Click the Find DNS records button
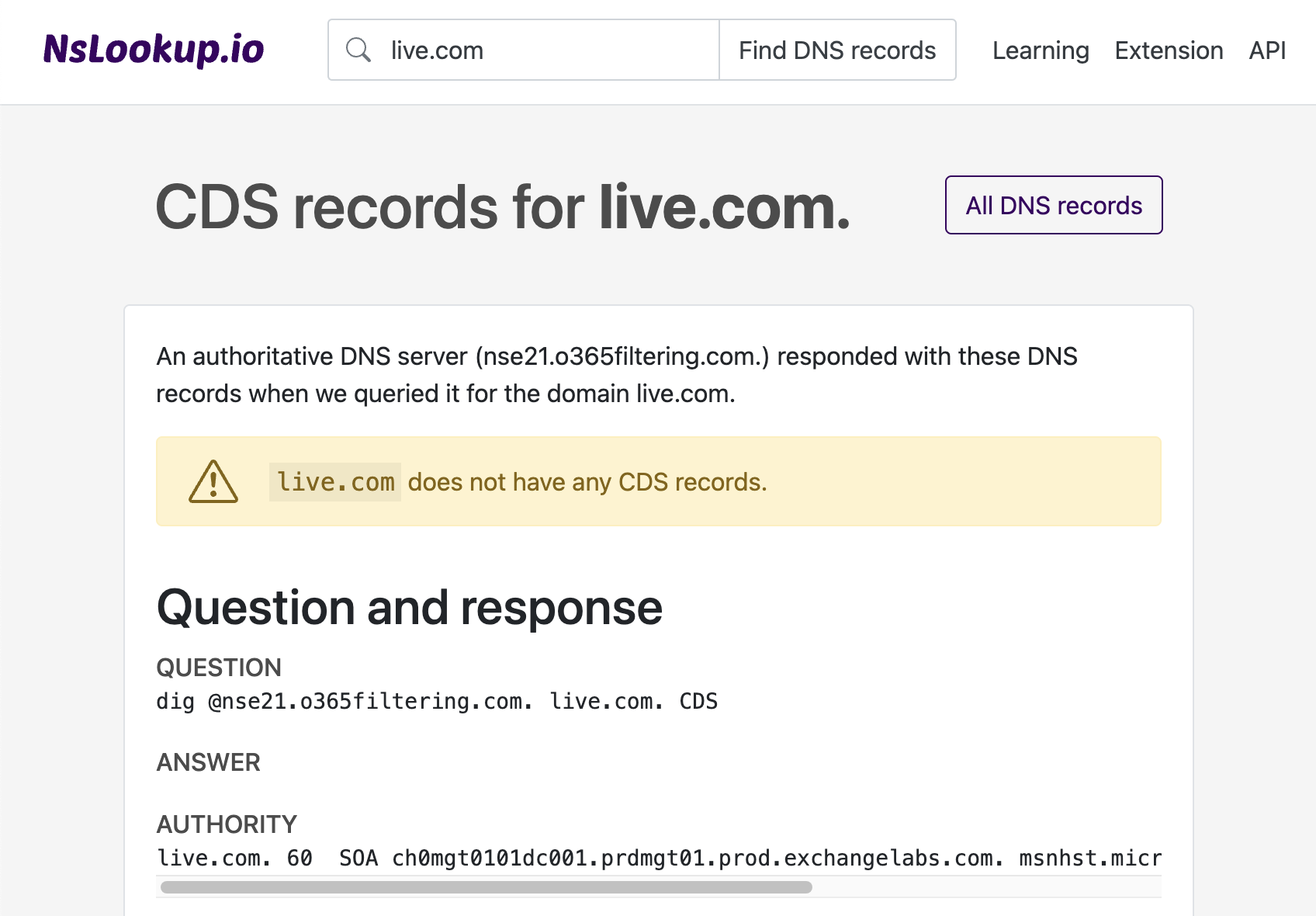Viewport: 1316px width, 916px height. (837, 50)
